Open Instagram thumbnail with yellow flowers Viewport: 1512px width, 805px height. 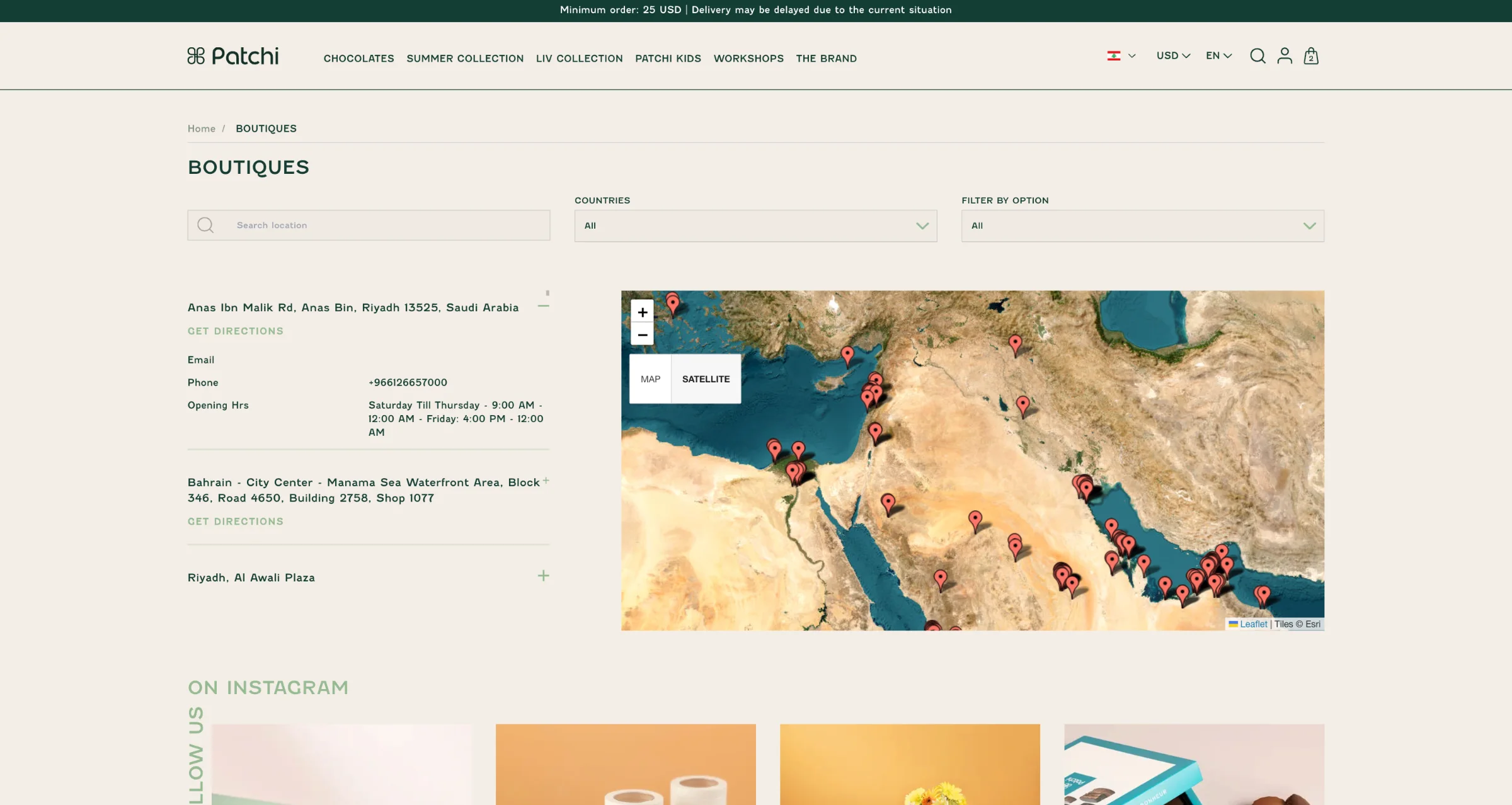point(910,764)
